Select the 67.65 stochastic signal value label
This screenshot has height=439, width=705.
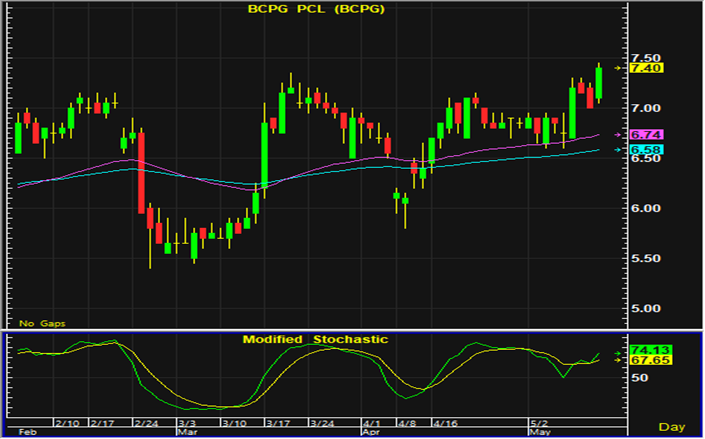[651, 360]
